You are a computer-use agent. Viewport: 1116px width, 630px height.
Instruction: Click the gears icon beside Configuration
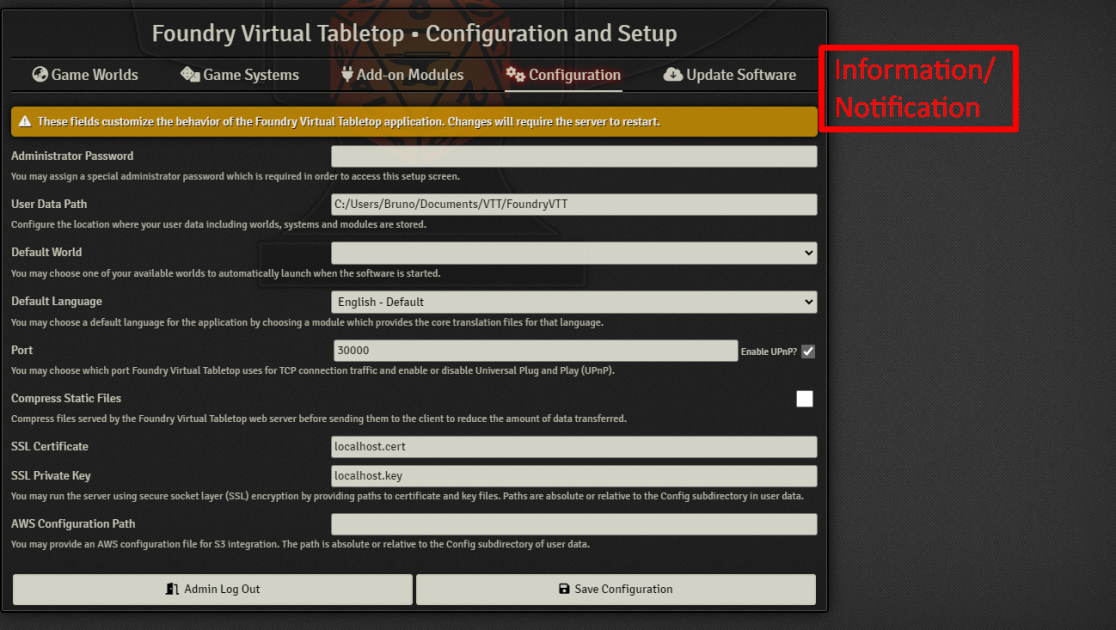click(515, 74)
